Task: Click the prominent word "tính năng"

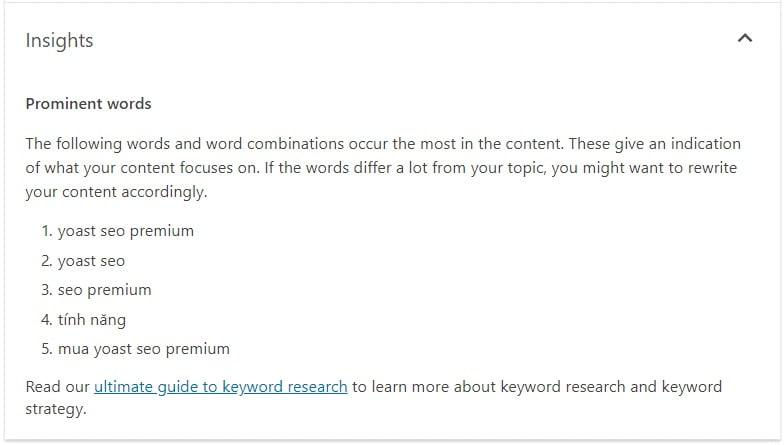Action: [91, 320]
